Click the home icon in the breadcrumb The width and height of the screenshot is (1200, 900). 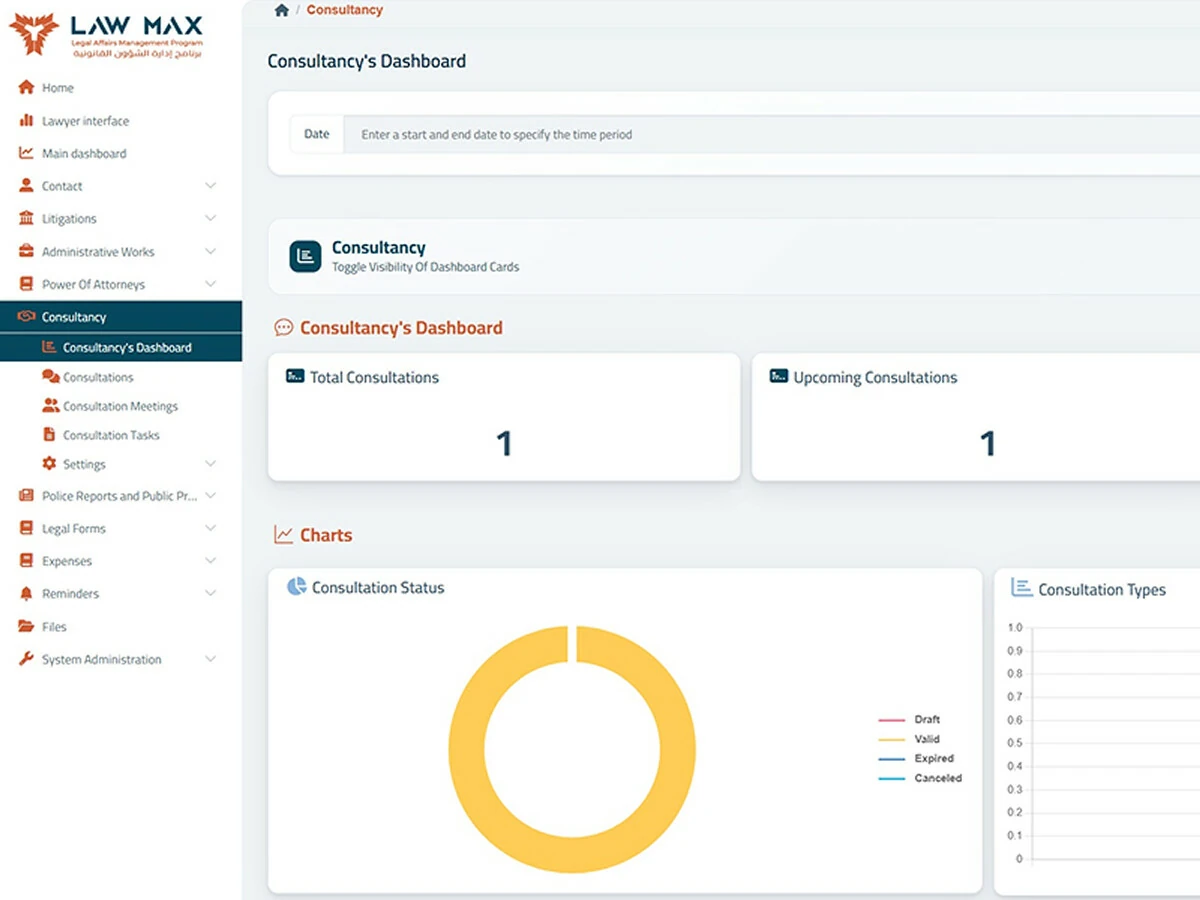282,10
